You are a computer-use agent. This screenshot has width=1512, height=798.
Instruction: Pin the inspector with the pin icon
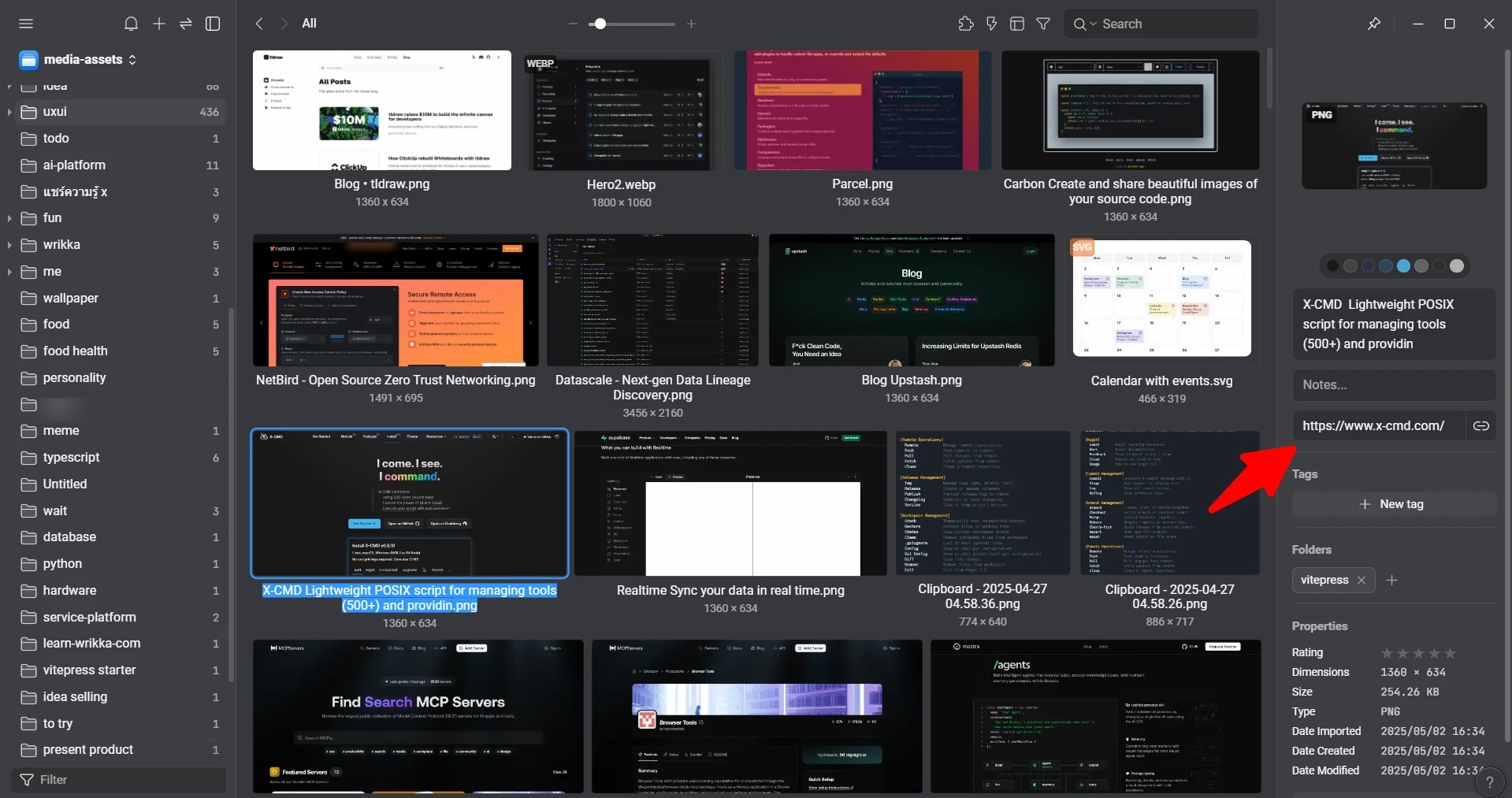(x=1374, y=24)
